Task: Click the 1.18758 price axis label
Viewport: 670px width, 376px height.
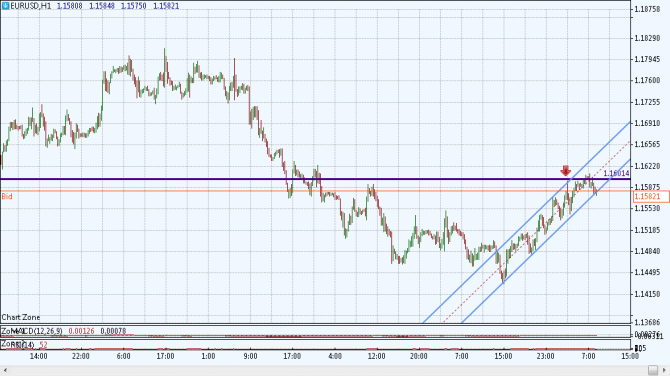Action: pyautogui.click(x=648, y=9)
